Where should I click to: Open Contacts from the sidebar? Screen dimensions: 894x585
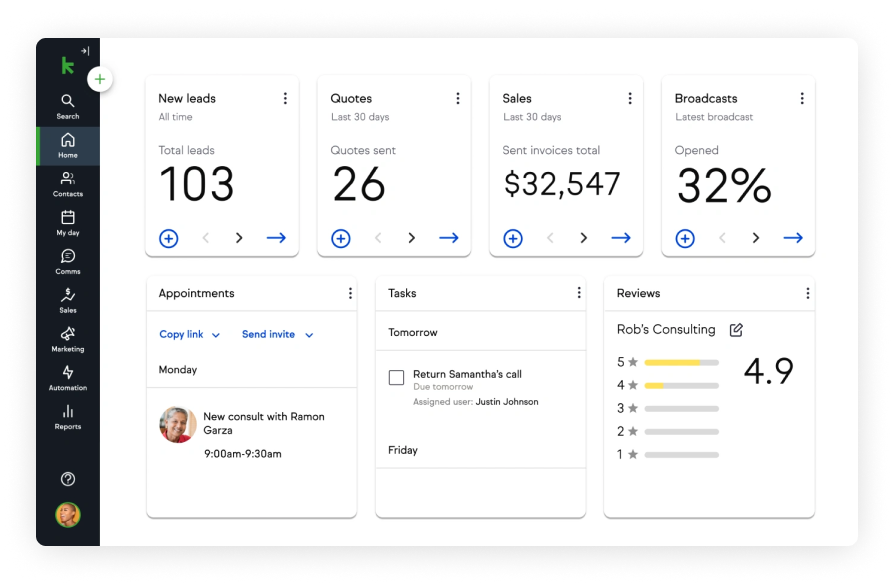coord(67,180)
